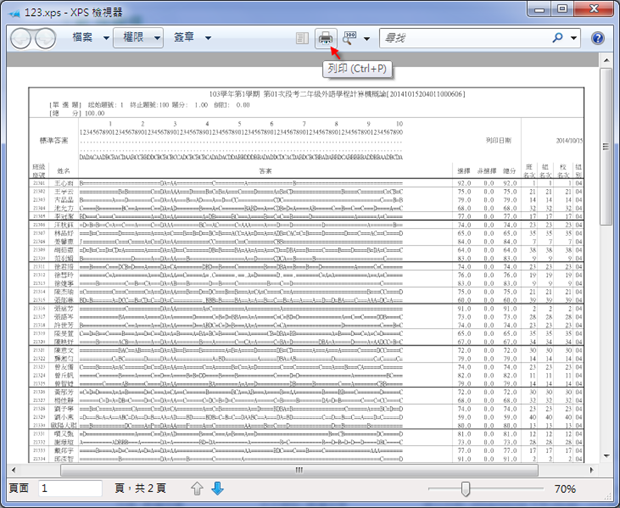620x508 pixels.
Task: Click the 答案 column header
Action: click(265, 171)
